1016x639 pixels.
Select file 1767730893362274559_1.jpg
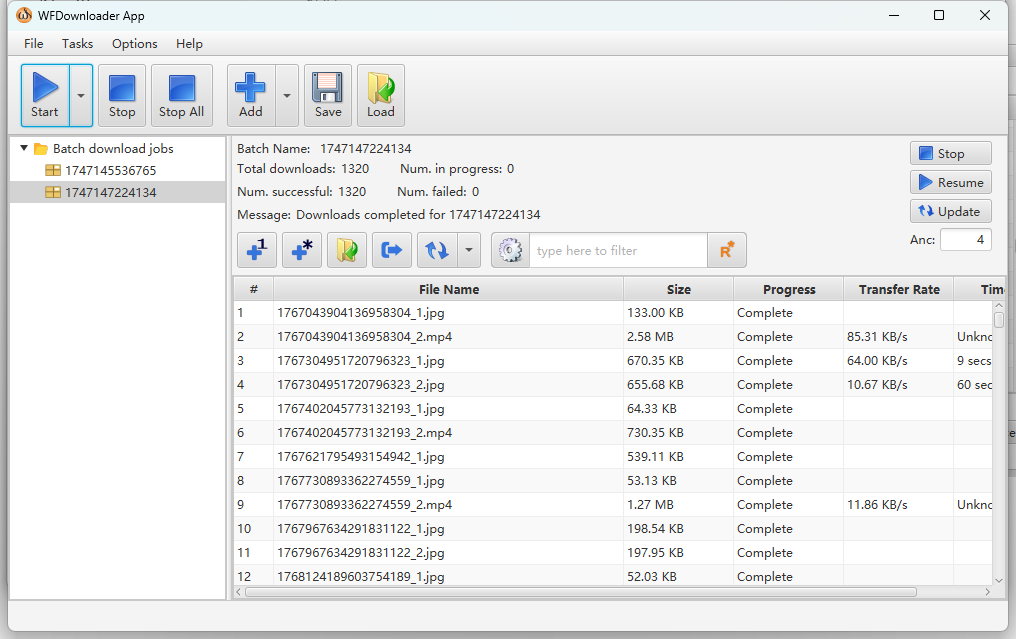pyautogui.click(x=361, y=480)
